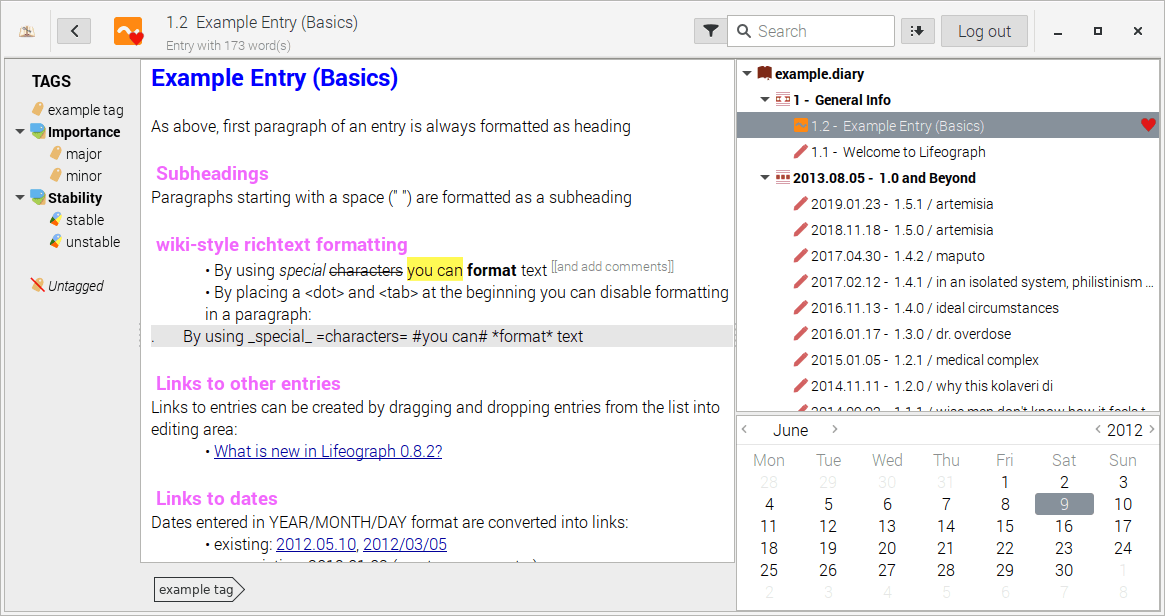This screenshot has height=616, width=1165.
Task: Select June 1 in the calendar
Action: click(x=1005, y=482)
